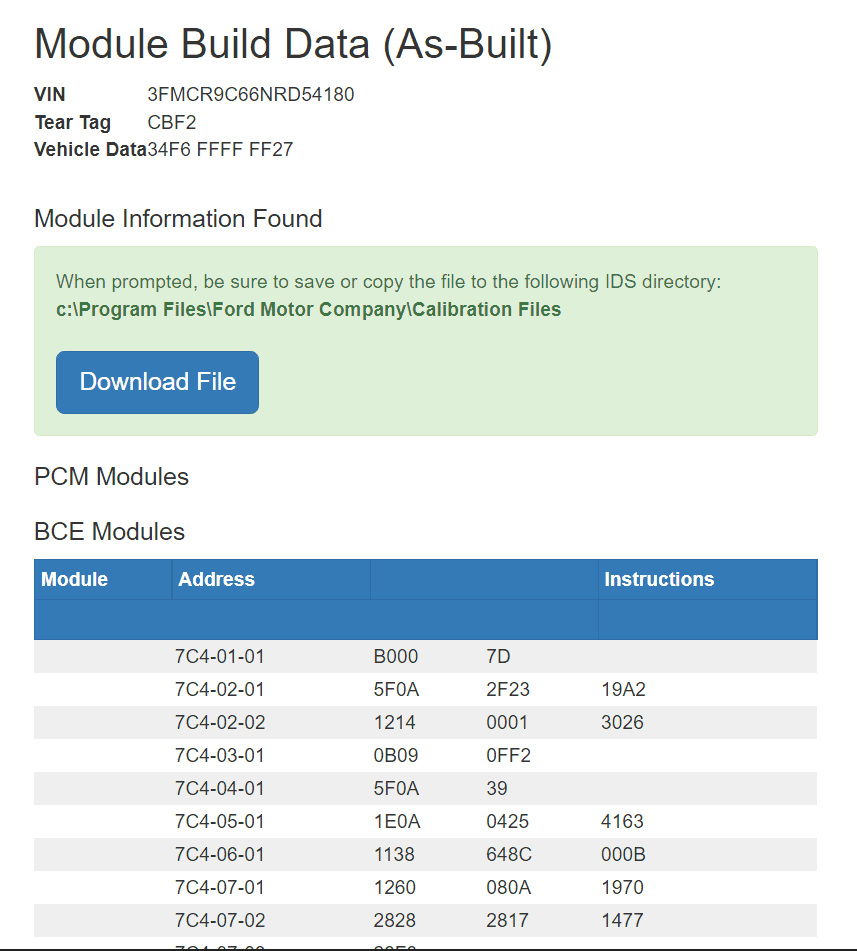The height and width of the screenshot is (951, 857).
Task: Click the Module column header
Action: (x=74, y=579)
